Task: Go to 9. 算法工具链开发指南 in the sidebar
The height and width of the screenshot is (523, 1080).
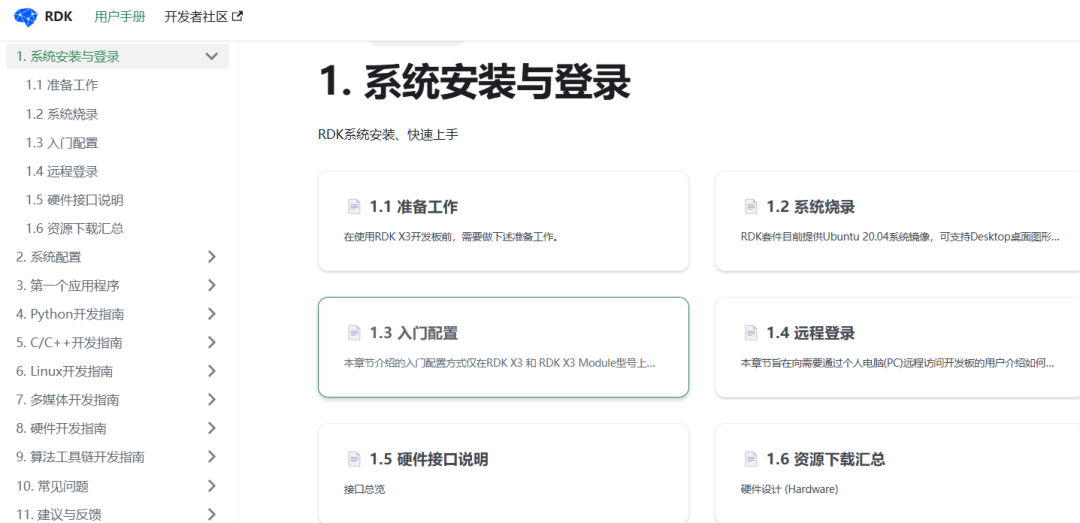Action: tap(81, 457)
